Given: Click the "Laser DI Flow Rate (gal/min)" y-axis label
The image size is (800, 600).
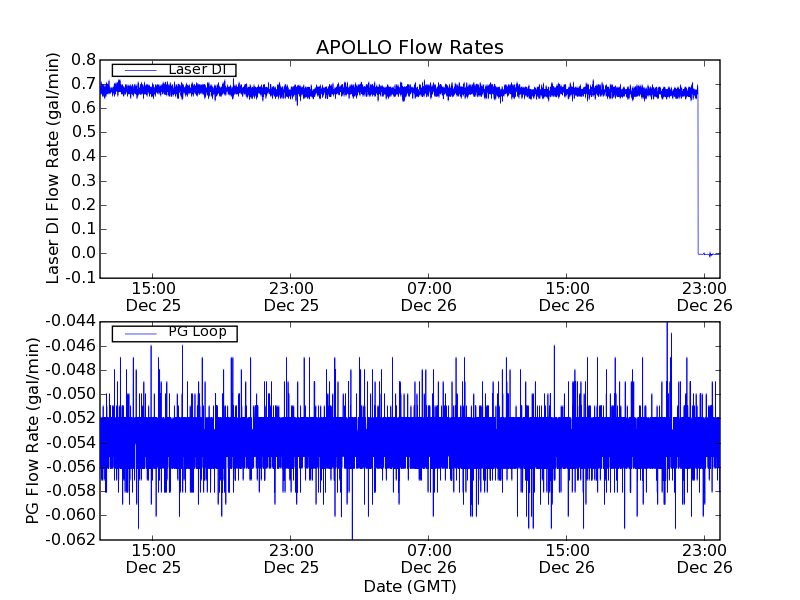Looking at the screenshot, I should pyautogui.click(x=54, y=168).
